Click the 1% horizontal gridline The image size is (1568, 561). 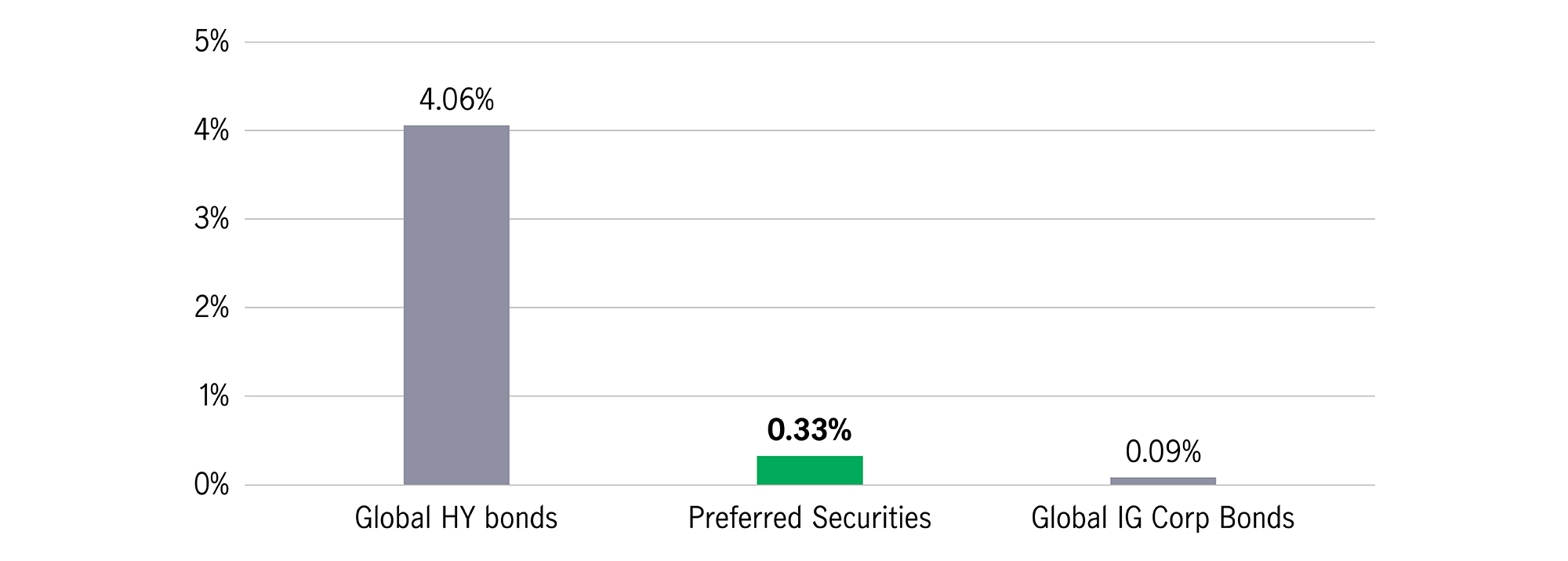[x=810, y=396]
